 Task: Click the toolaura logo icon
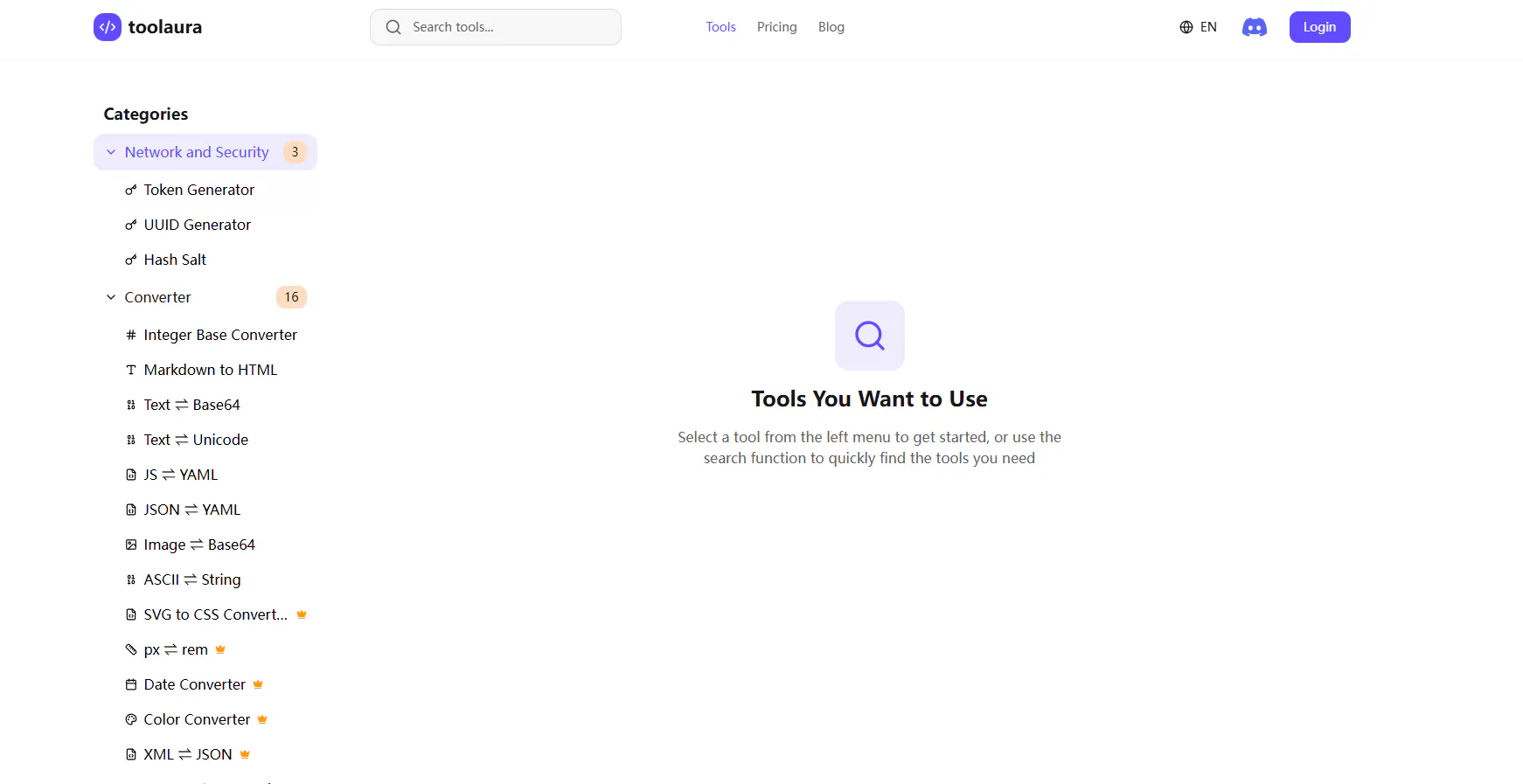(108, 27)
